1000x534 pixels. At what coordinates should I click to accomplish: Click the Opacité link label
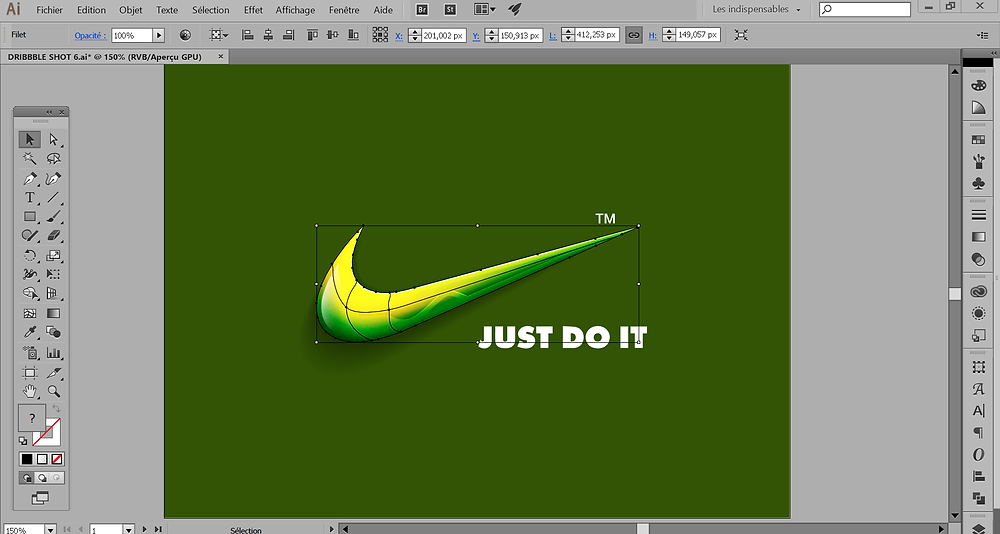point(89,36)
